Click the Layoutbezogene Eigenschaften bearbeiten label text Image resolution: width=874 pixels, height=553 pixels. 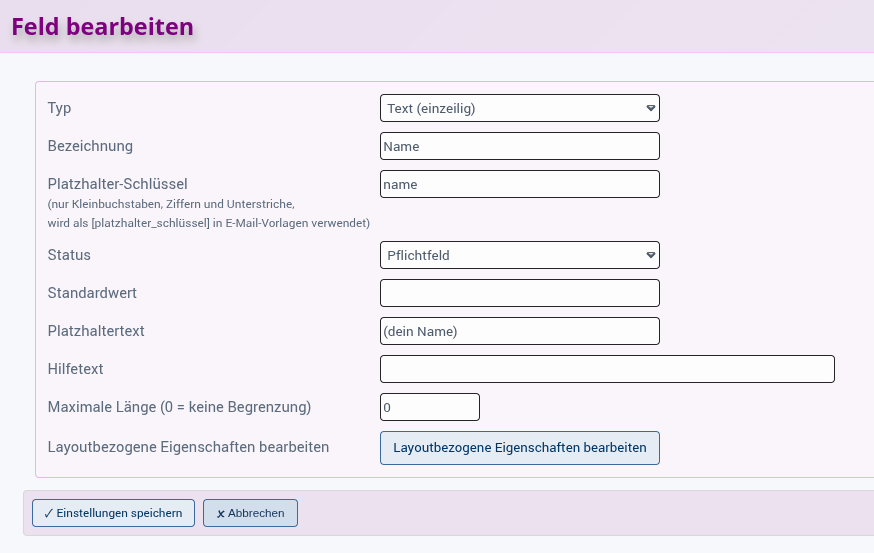click(188, 447)
